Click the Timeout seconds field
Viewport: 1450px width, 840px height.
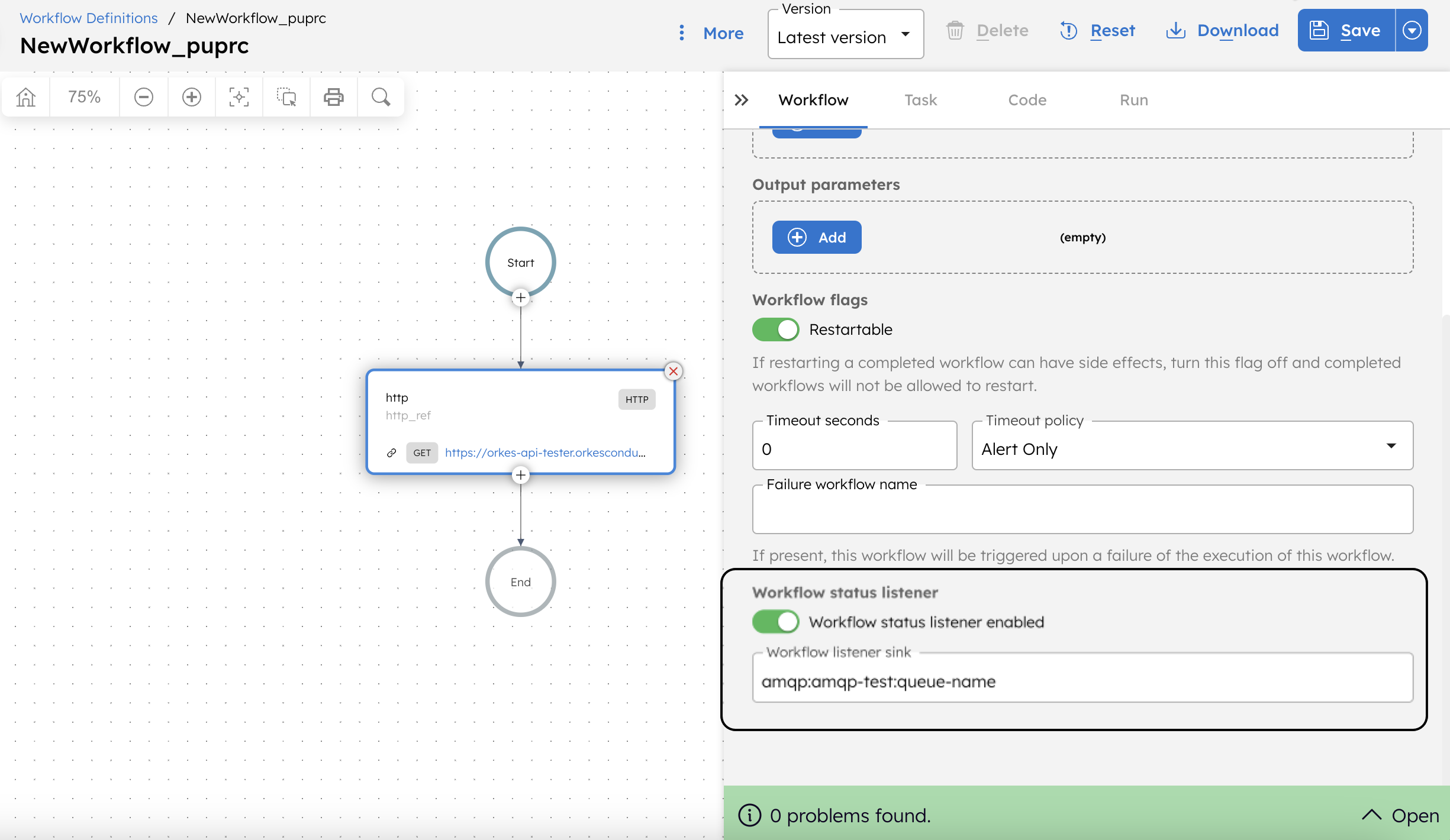tap(855, 447)
